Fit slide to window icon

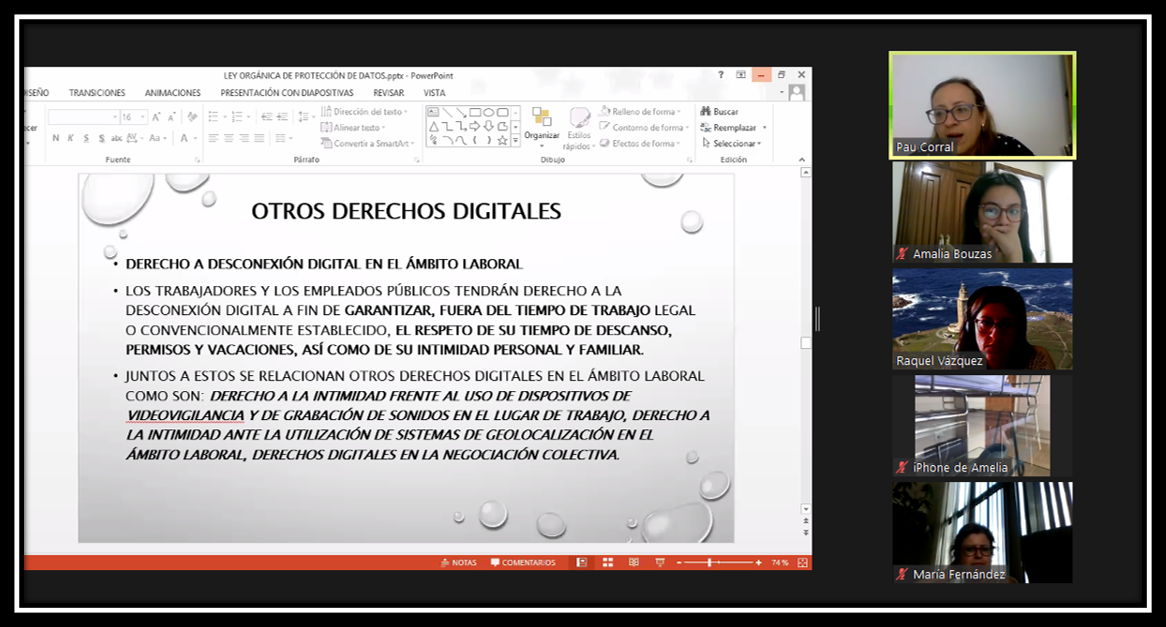pos(802,563)
